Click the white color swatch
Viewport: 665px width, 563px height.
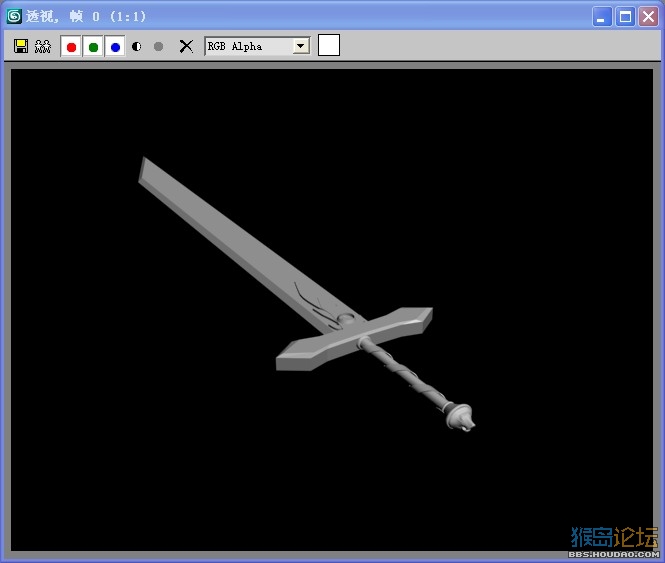[x=329, y=45]
